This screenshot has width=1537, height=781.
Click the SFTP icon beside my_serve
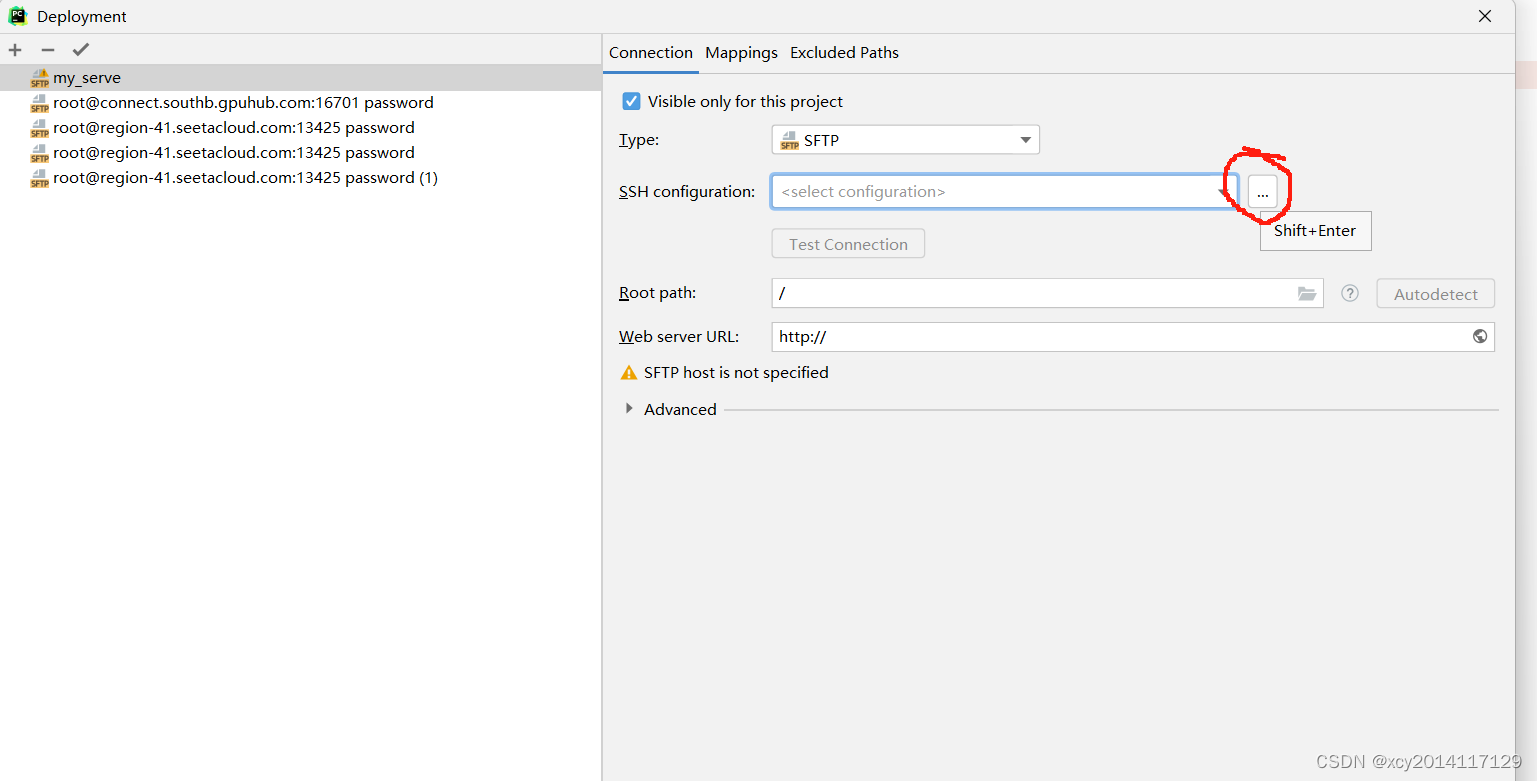(x=39, y=77)
